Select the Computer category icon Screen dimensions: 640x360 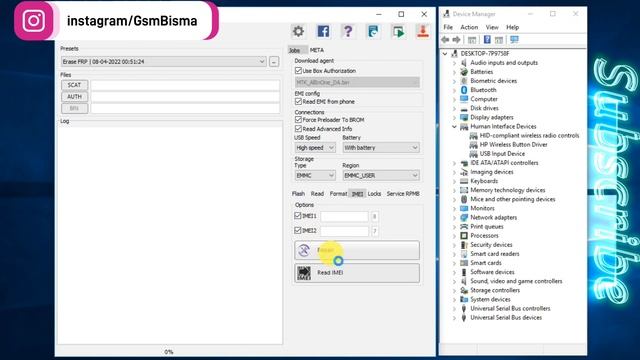pos(464,99)
